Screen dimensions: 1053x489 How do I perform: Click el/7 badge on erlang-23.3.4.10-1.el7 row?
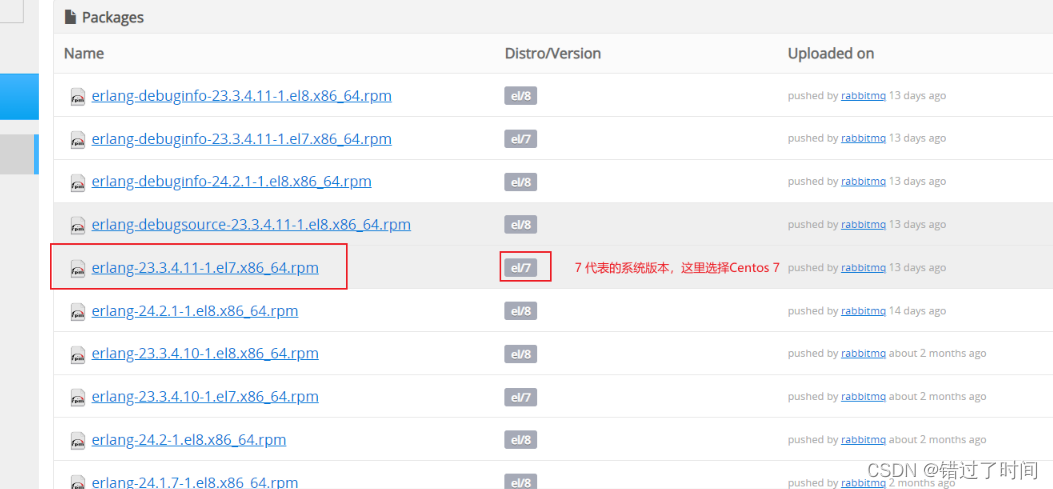point(520,397)
